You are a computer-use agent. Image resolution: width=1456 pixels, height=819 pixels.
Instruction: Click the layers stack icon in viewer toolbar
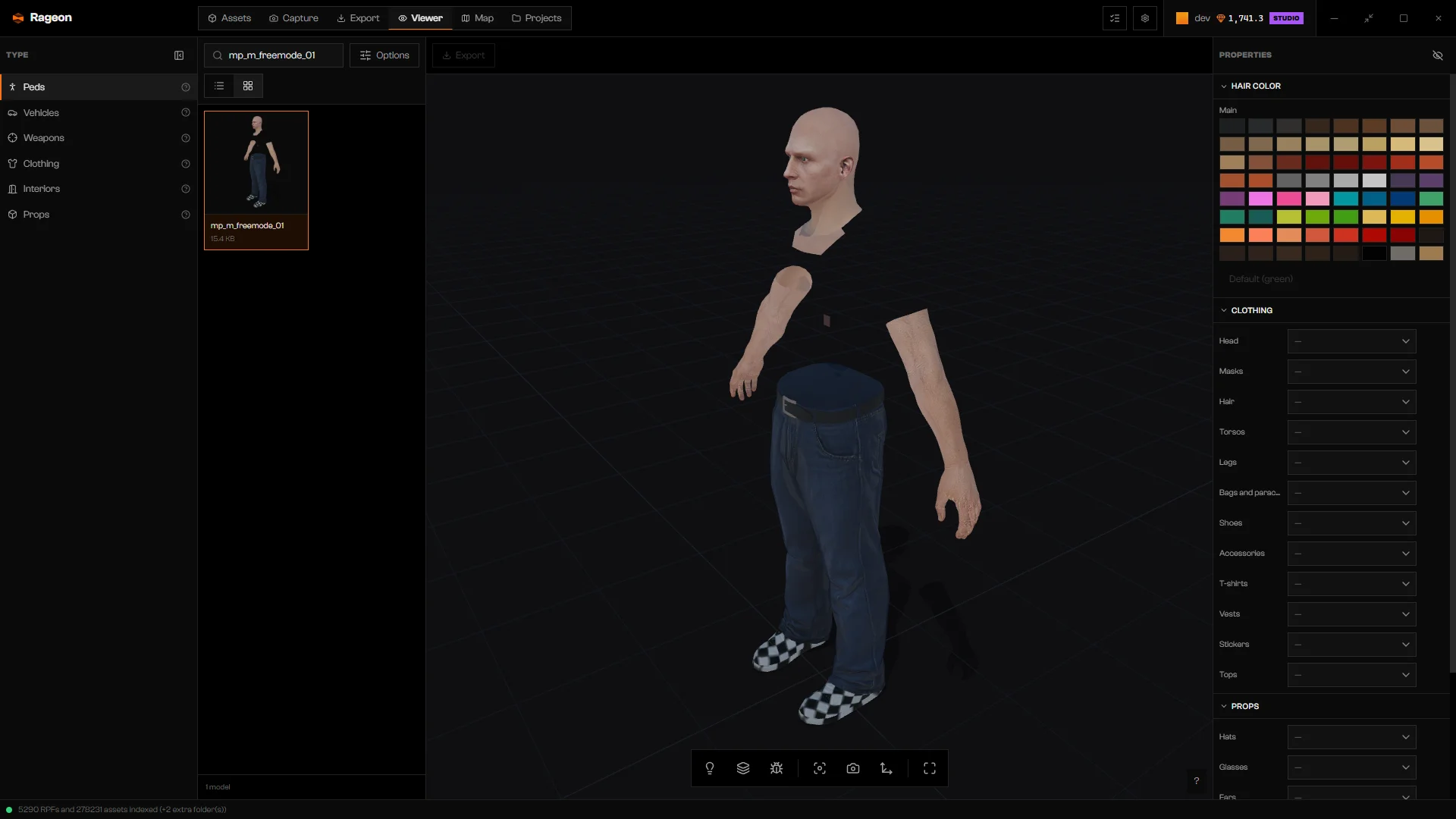(743, 768)
